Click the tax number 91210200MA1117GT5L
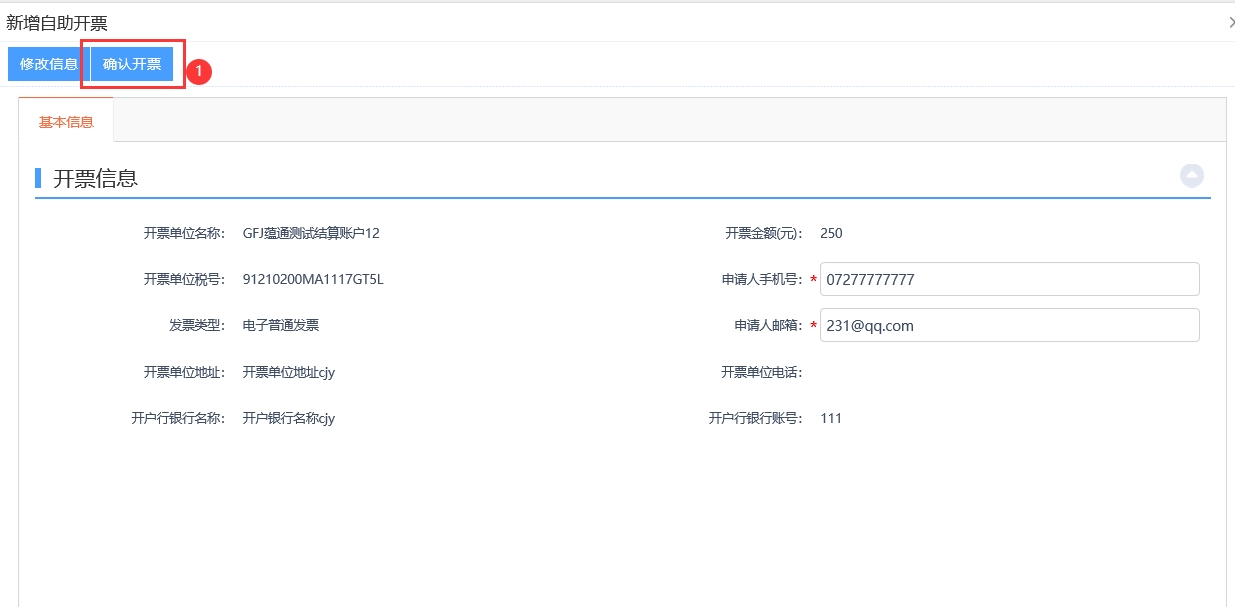The image size is (1235, 607). click(x=313, y=280)
